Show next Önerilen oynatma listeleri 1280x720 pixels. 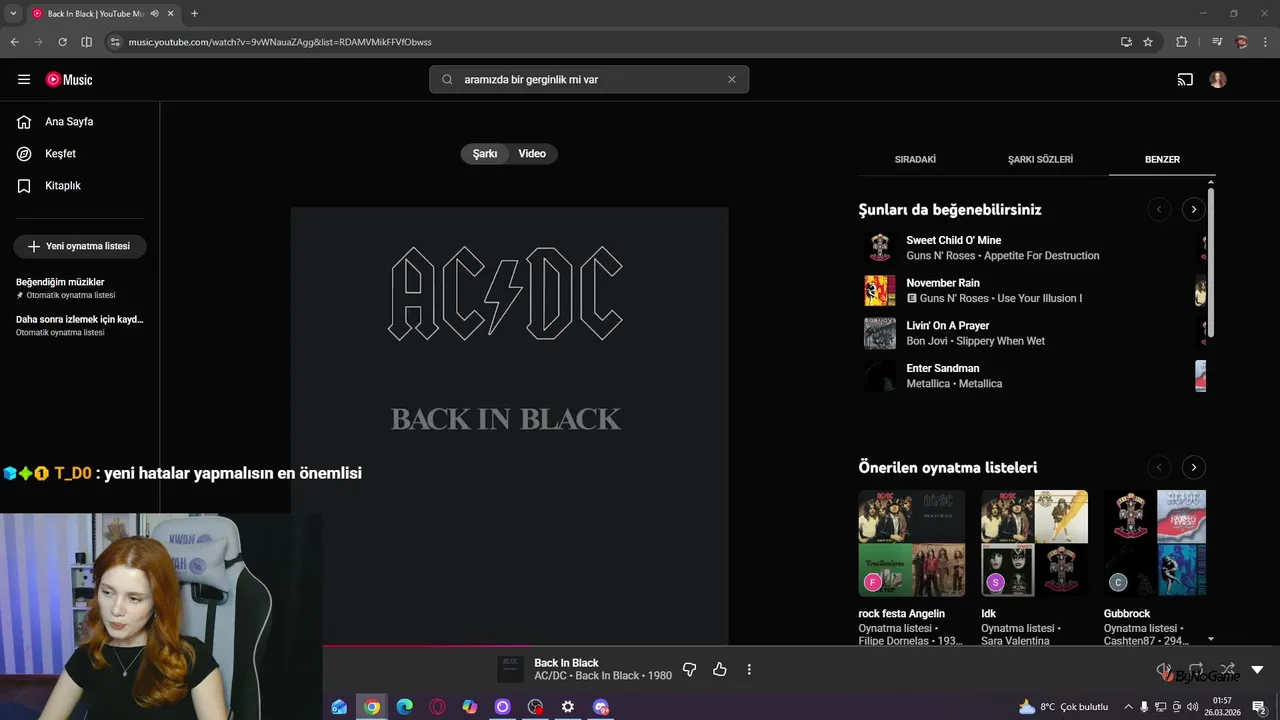pyautogui.click(x=1193, y=467)
